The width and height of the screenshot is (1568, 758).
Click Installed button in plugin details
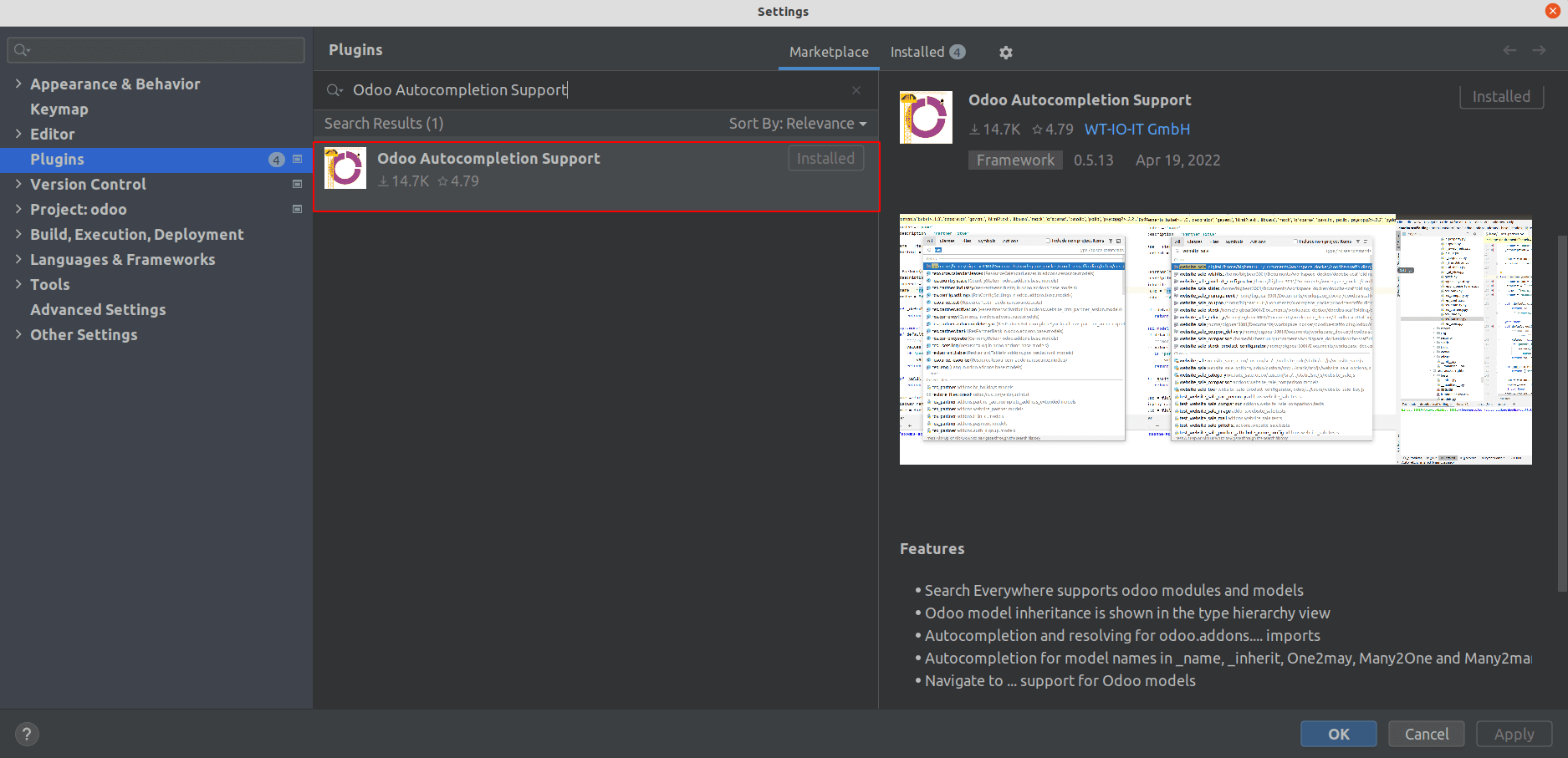[1501, 96]
